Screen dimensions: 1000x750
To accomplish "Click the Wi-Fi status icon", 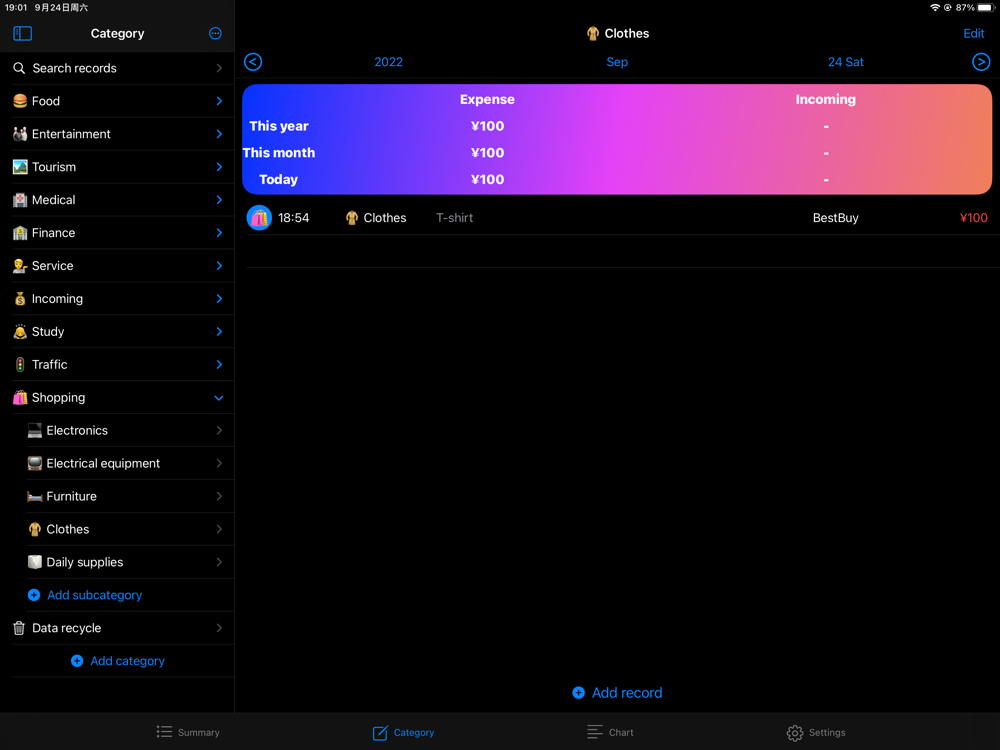I will click(x=934, y=8).
